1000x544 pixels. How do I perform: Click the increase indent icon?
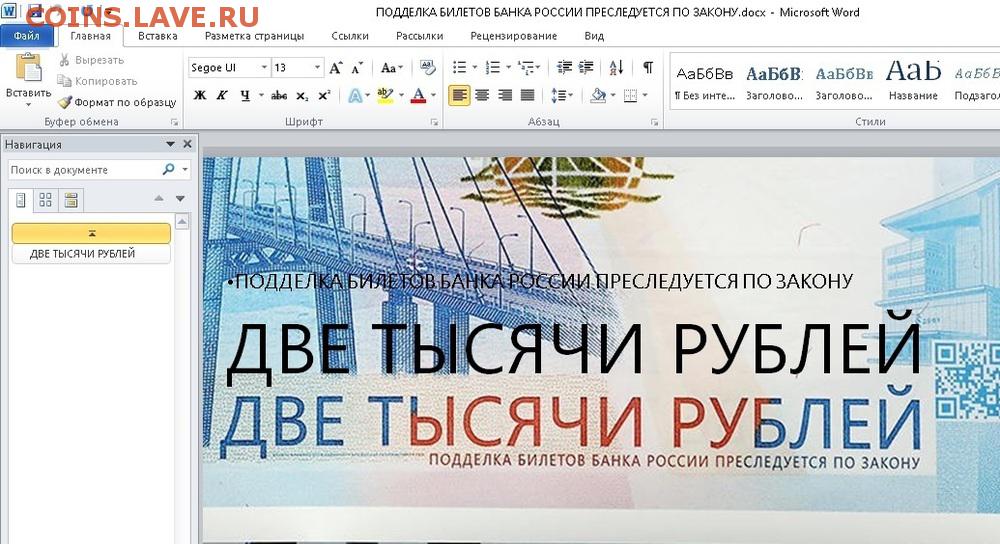585,68
